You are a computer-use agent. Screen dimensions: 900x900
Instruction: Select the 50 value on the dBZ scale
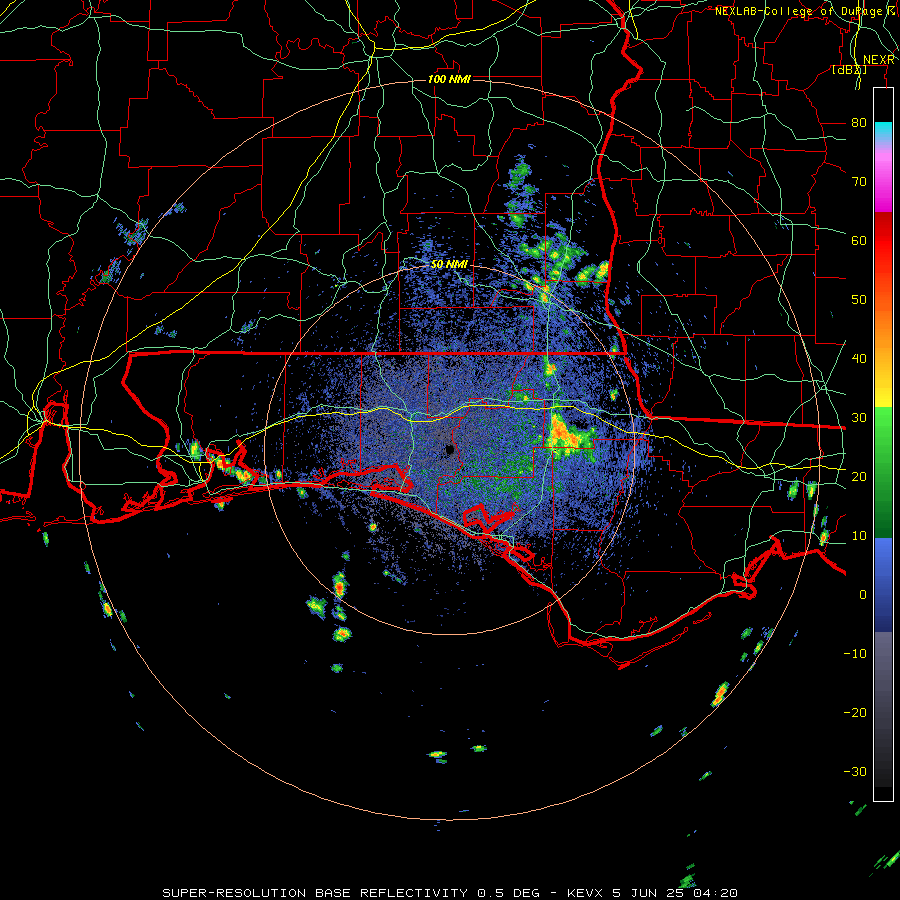pyautogui.click(x=859, y=300)
